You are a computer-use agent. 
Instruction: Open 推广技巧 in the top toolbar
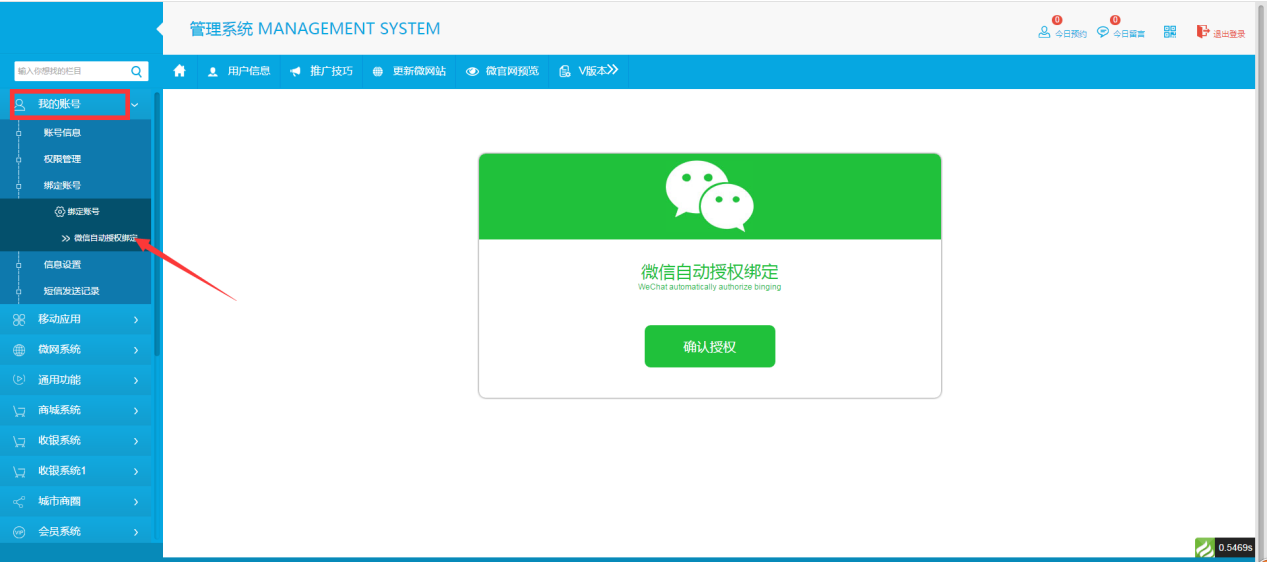coord(321,71)
